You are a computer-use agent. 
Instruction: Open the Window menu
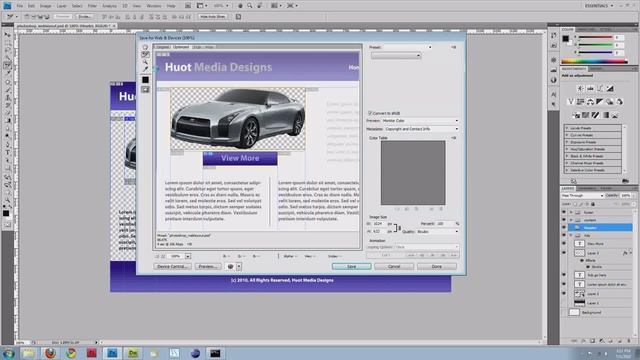pos(154,6)
